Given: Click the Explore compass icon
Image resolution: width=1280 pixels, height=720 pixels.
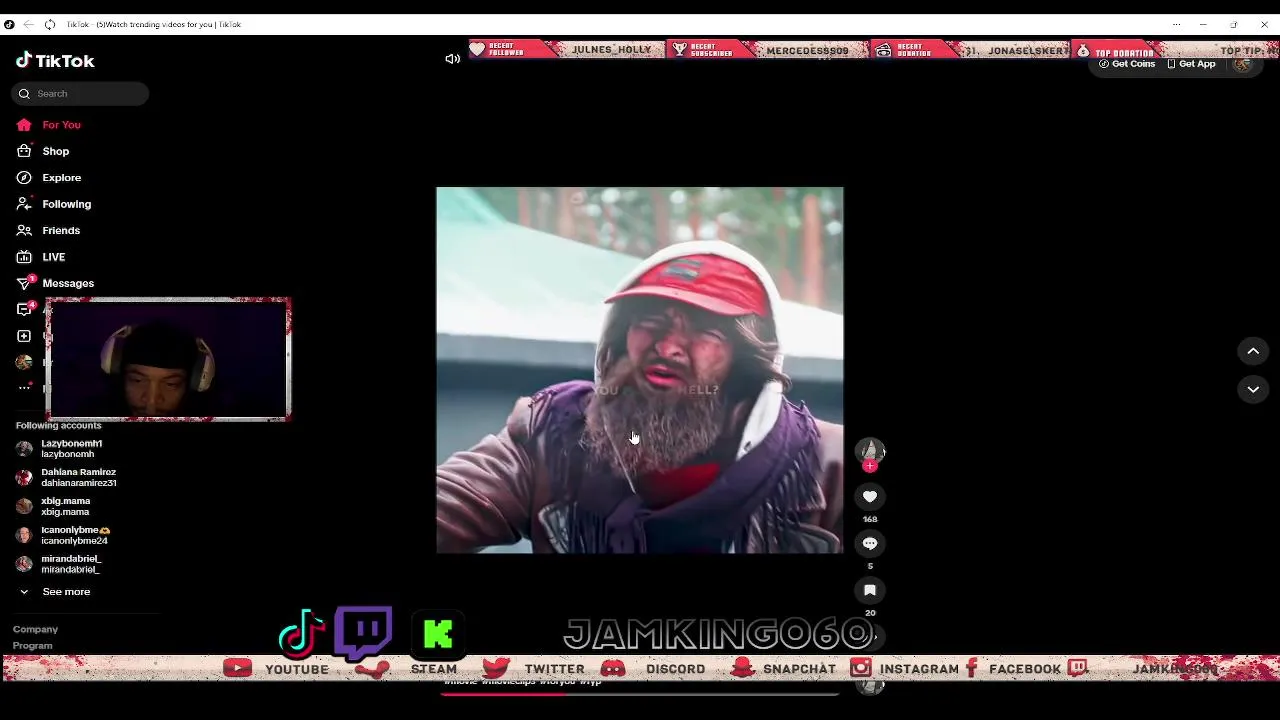Looking at the screenshot, I should point(24,178).
